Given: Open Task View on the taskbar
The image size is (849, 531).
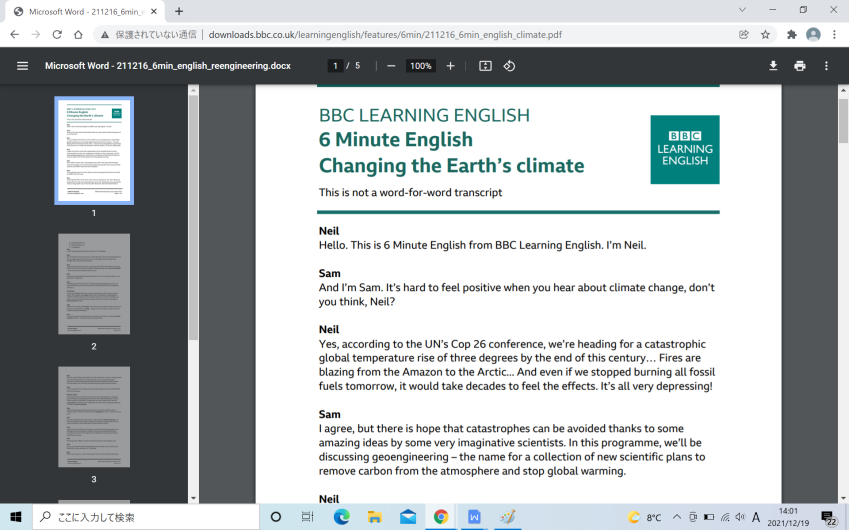Looking at the screenshot, I should (307, 517).
